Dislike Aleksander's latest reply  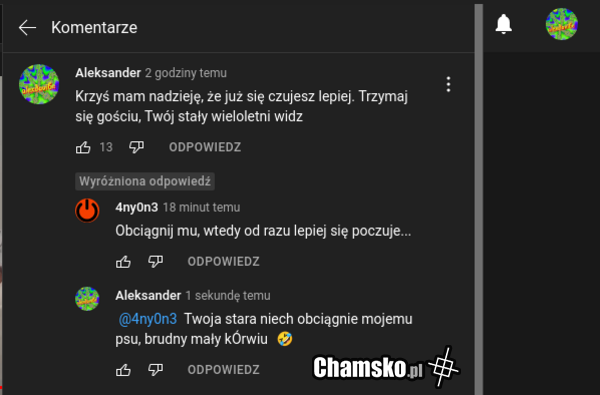tap(156, 370)
